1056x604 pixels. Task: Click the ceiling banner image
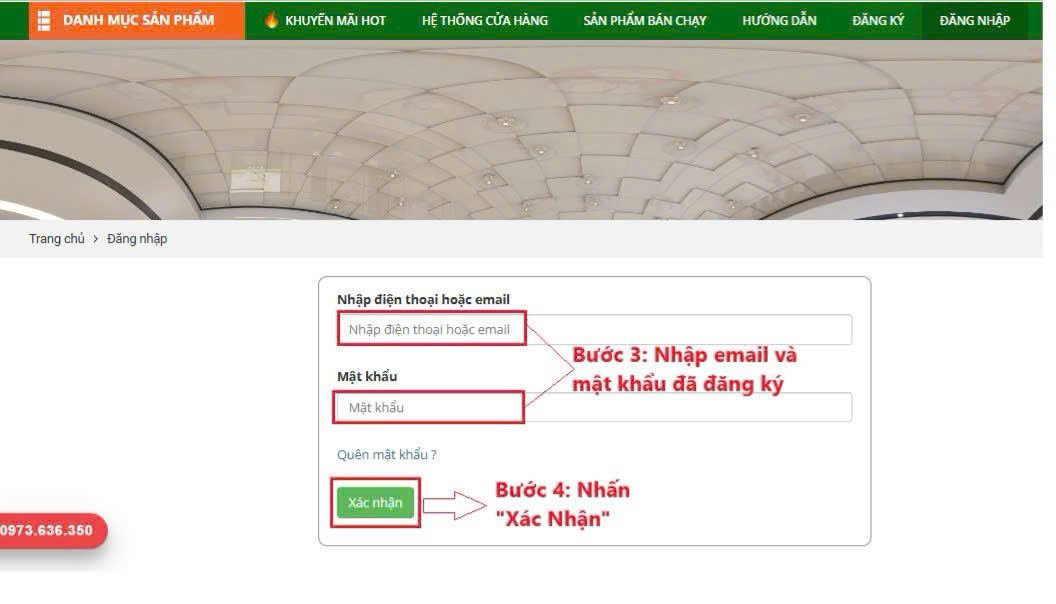pos(521,130)
